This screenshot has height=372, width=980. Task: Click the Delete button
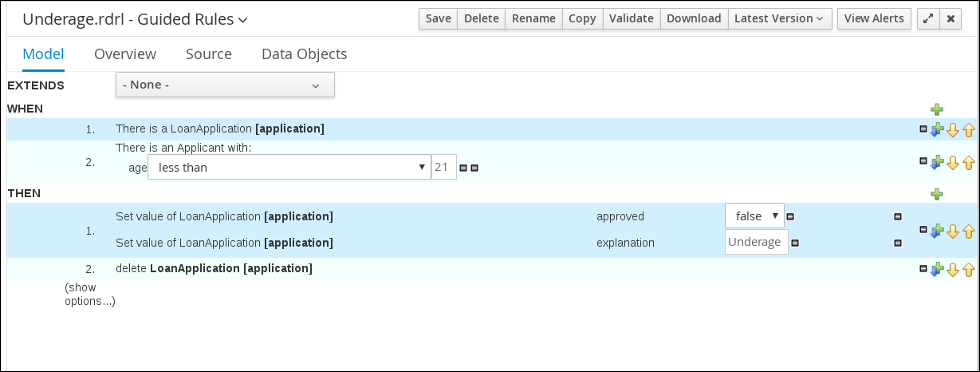(481, 19)
